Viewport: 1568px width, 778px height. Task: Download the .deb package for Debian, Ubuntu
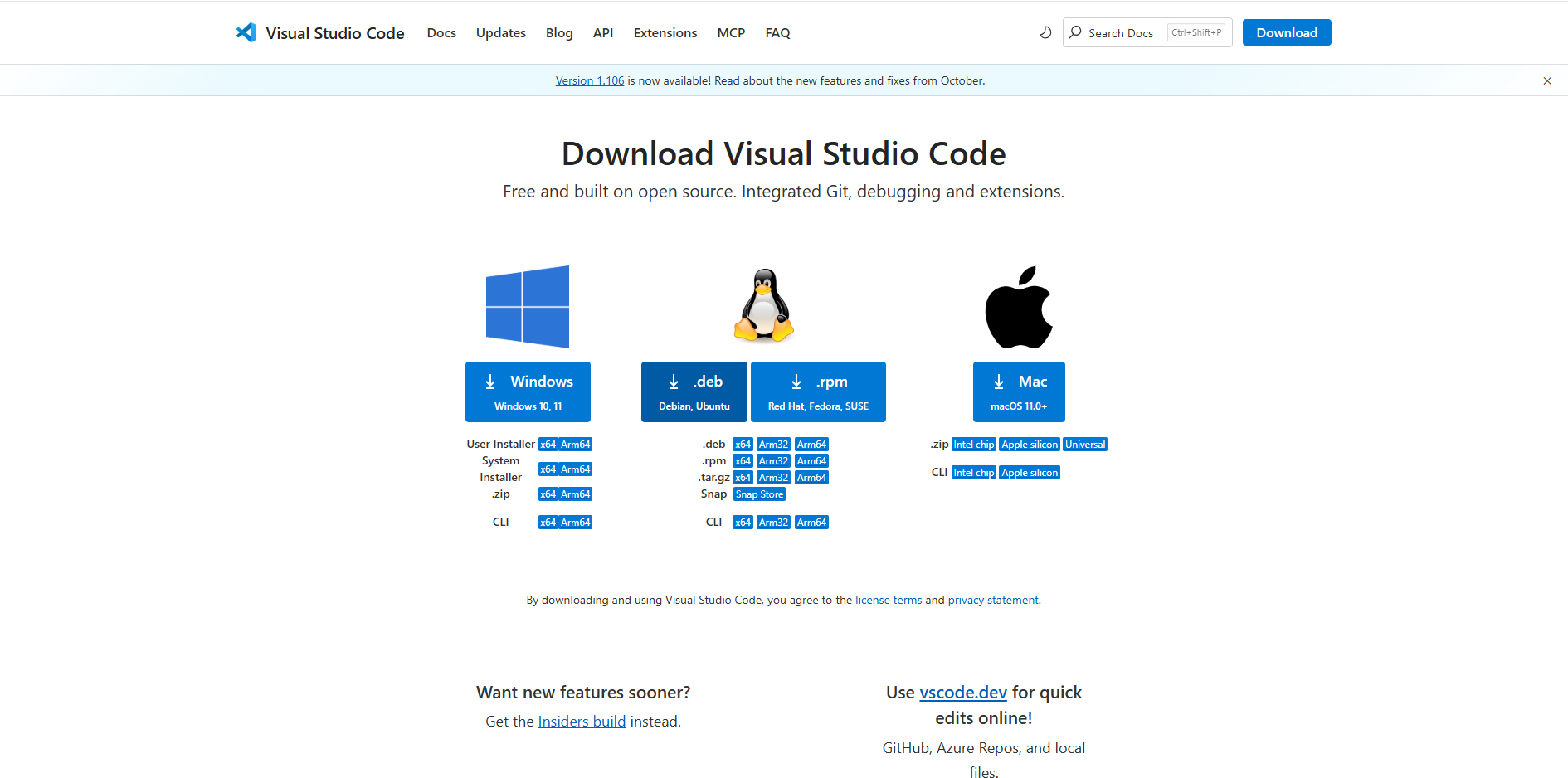tap(694, 391)
